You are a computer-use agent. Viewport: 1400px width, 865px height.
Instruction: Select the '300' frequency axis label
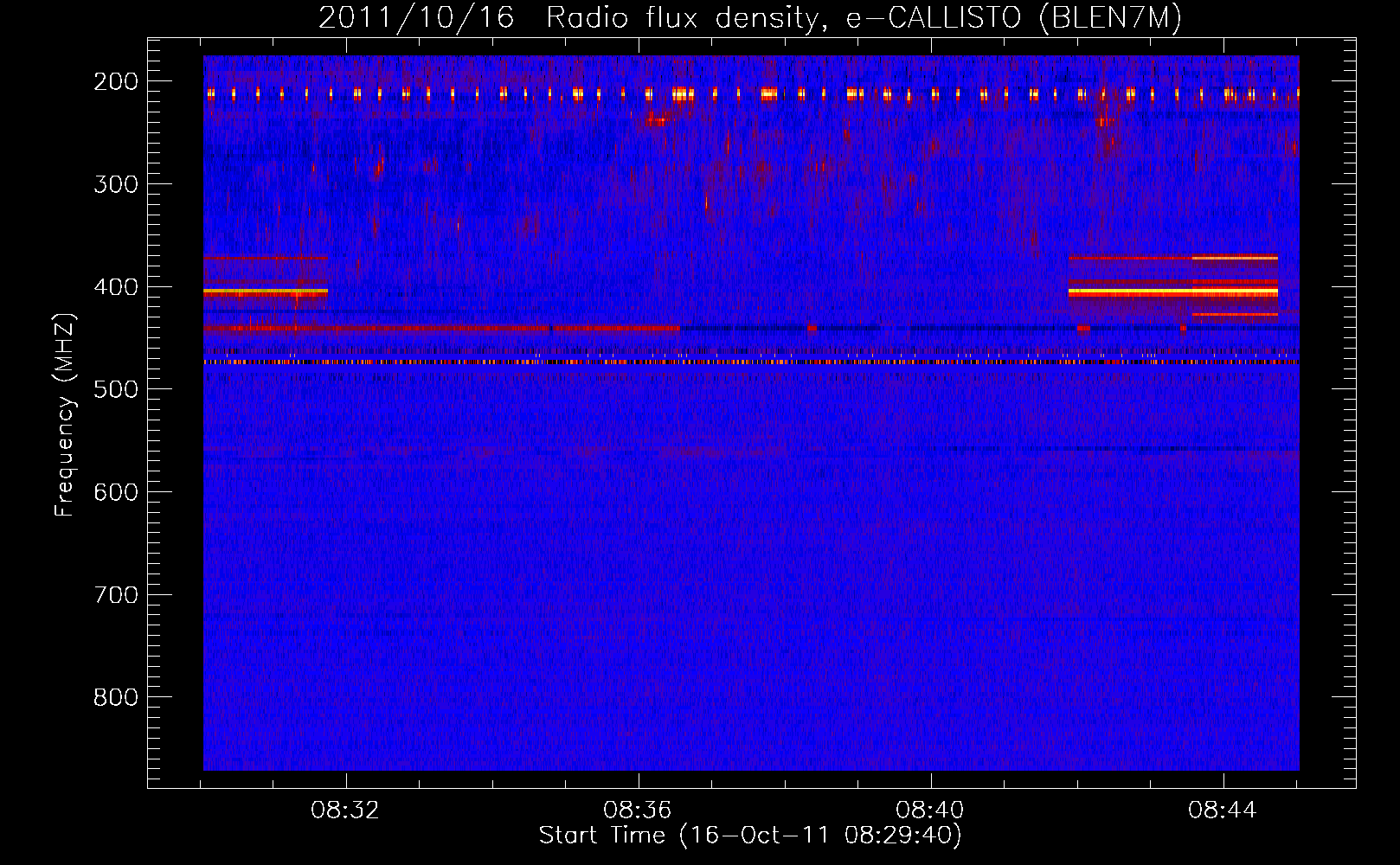[x=116, y=184]
